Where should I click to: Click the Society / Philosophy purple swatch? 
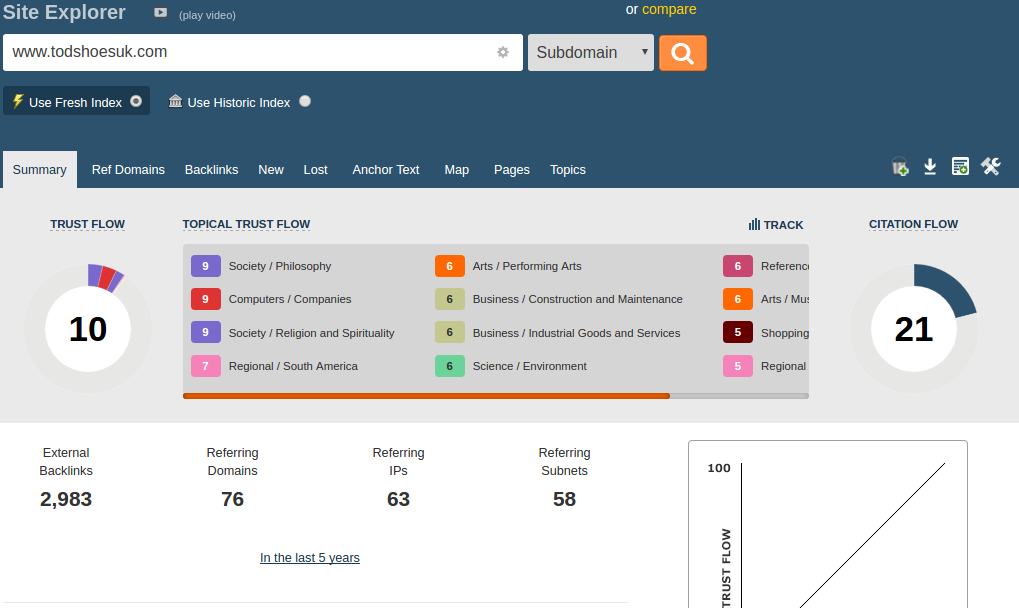(205, 266)
